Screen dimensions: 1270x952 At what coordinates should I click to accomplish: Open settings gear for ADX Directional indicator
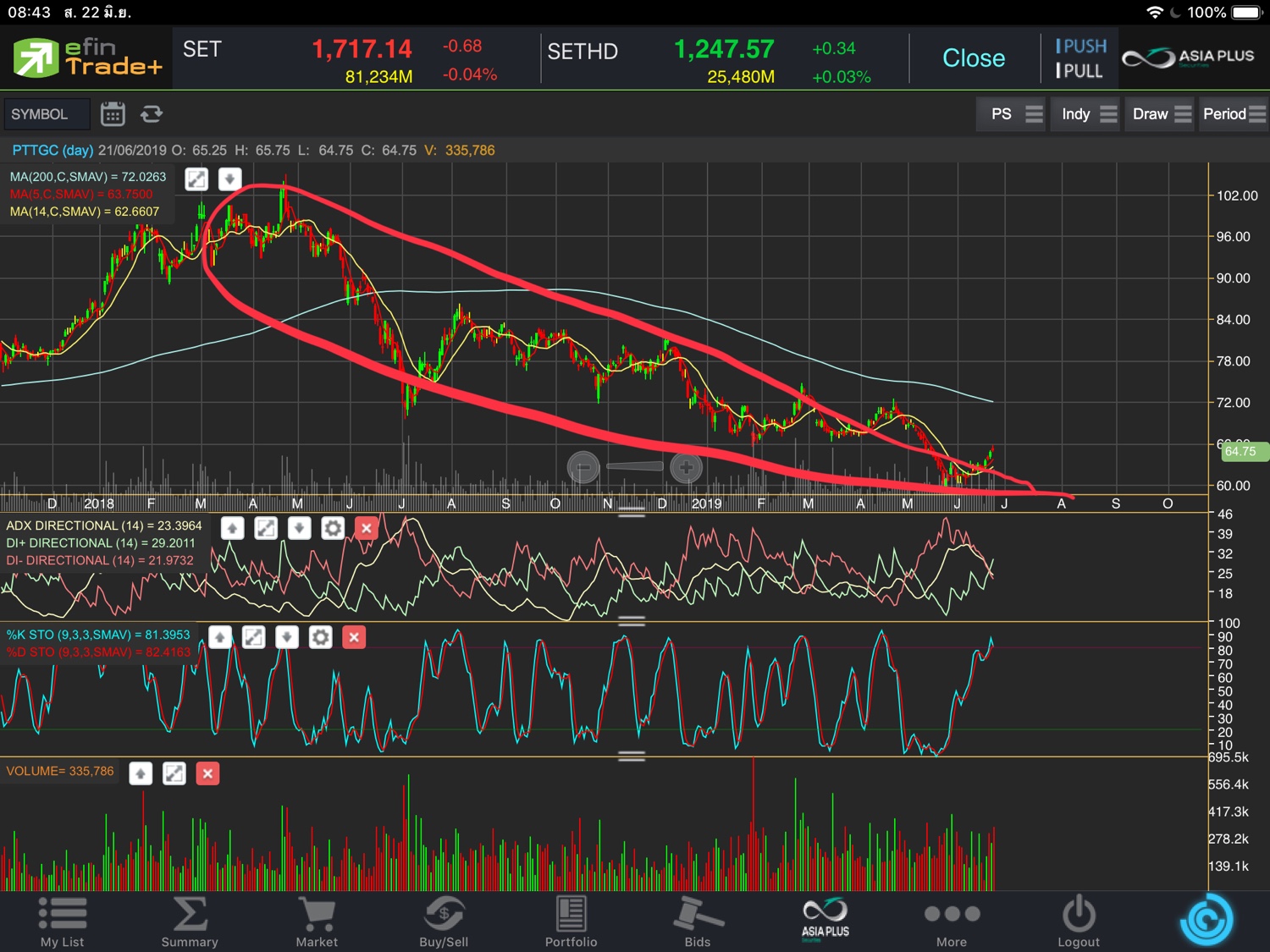pos(333,529)
